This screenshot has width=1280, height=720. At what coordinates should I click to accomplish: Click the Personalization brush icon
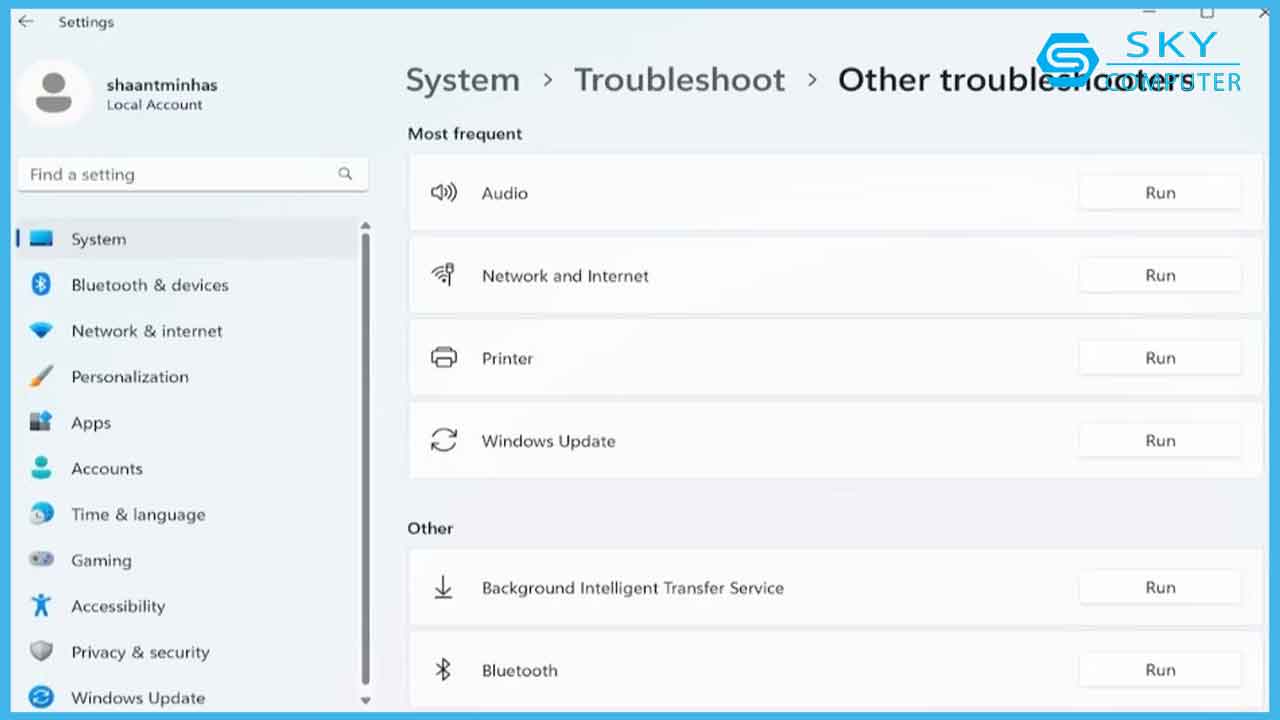(x=41, y=377)
